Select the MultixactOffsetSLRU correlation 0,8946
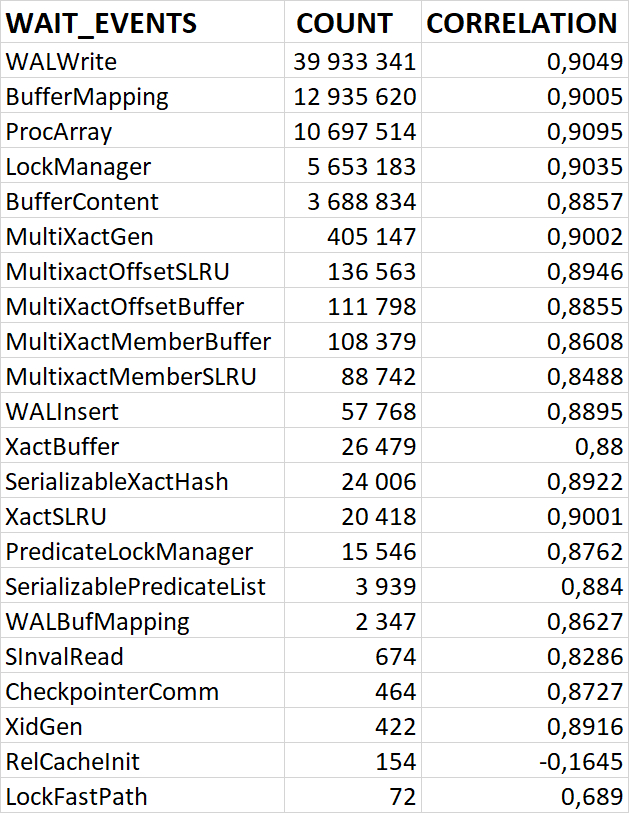Image resolution: width=629 pixels, height=813 pixels. (x=582, y=272)
